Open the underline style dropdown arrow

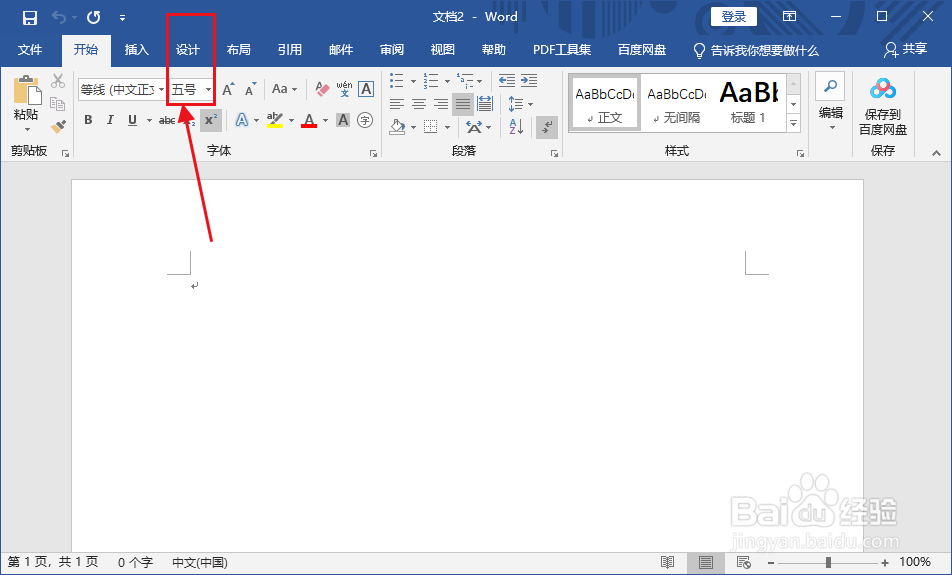[149, 120]
